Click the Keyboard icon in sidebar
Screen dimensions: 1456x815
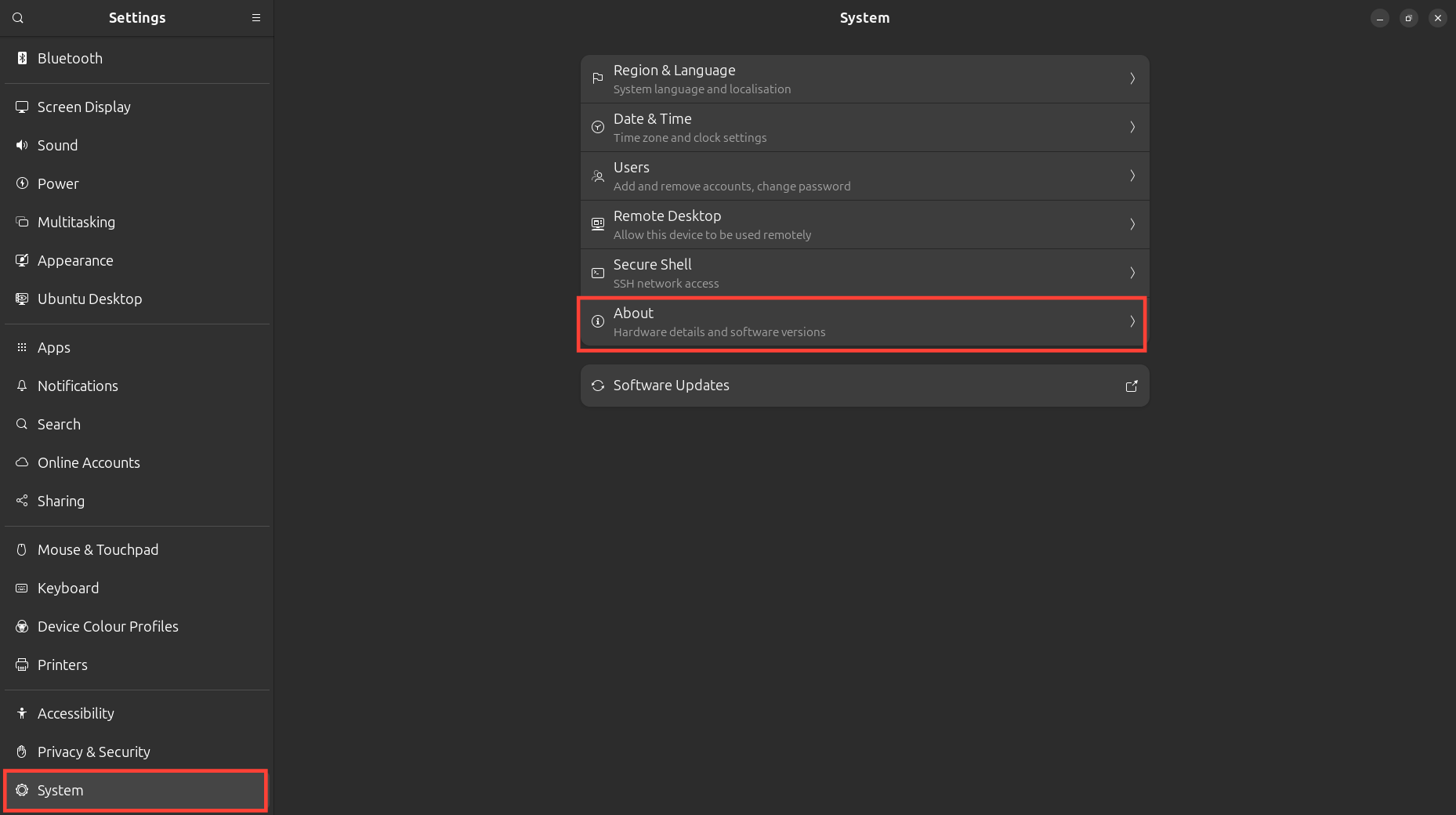click(21, 588)
